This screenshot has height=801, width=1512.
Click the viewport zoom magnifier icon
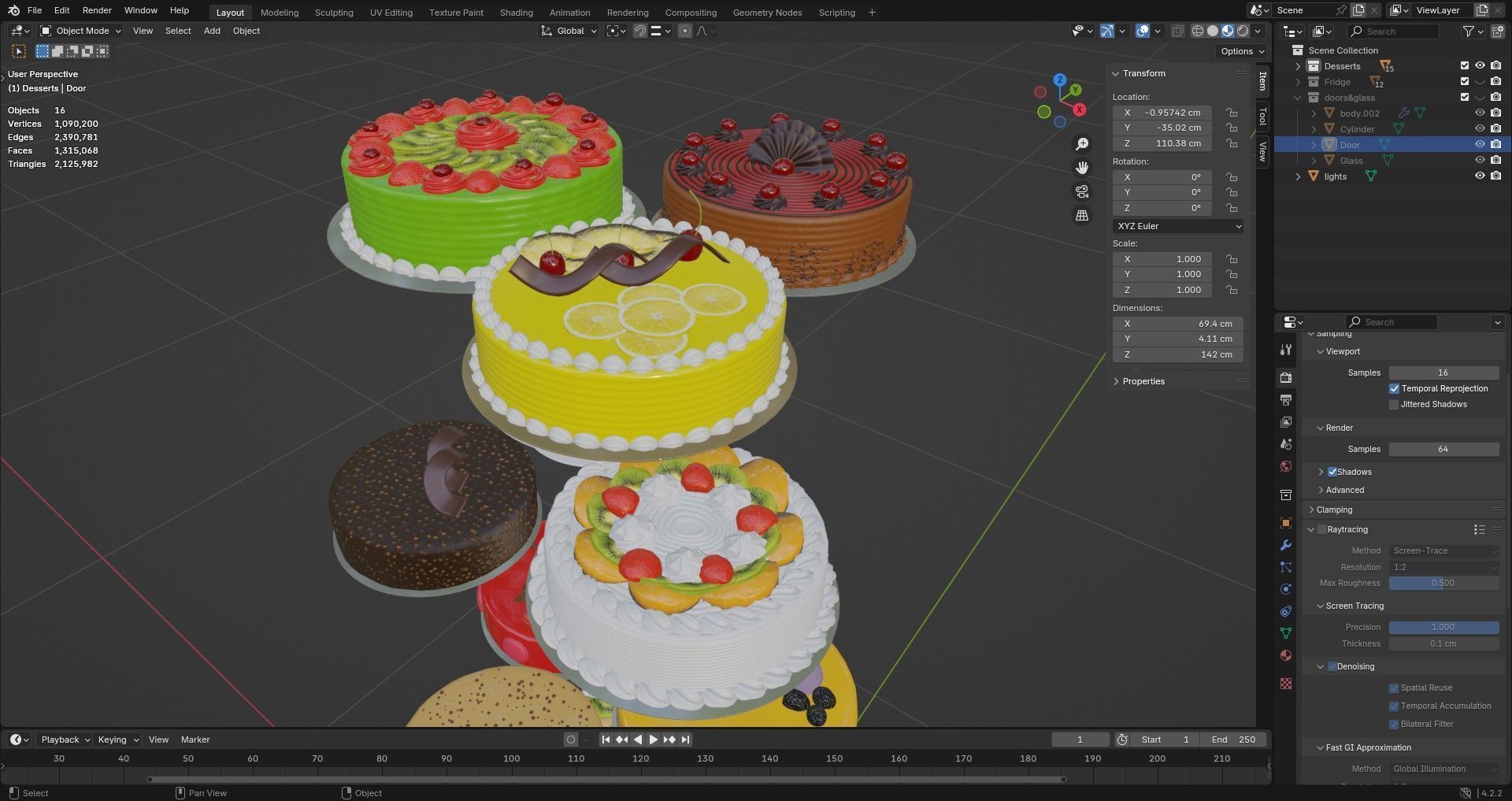[1082, 144]
